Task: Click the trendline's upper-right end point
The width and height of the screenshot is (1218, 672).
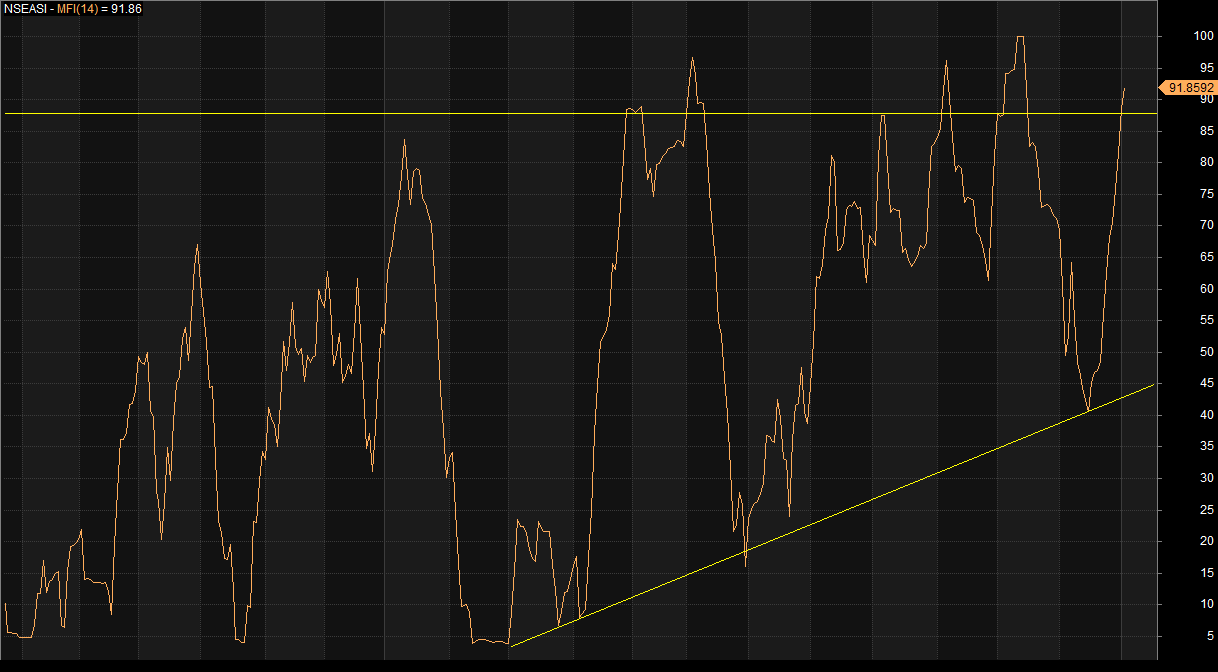Action: pyautogui.click(x=1154, y=384)
